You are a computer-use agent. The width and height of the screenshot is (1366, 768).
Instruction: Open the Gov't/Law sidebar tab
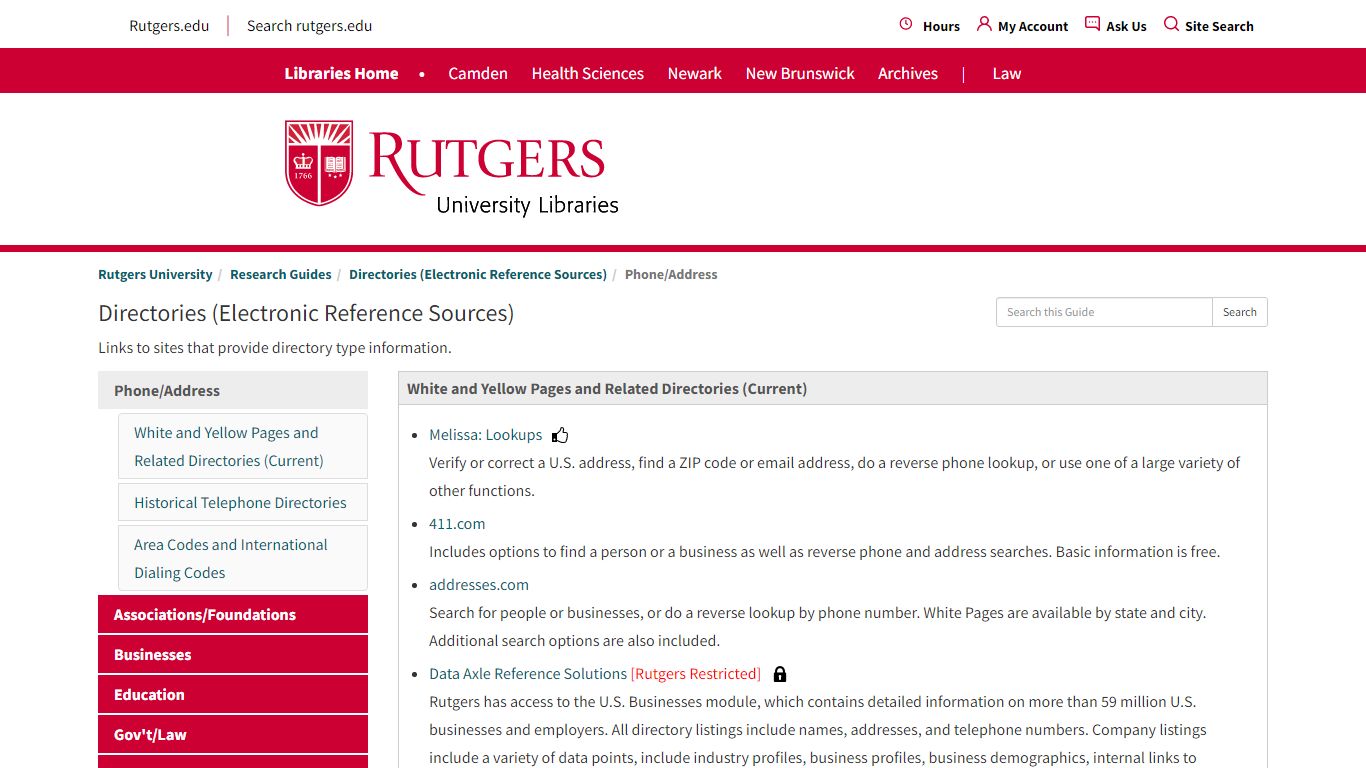pyautogui.click(x=233, y=734)
